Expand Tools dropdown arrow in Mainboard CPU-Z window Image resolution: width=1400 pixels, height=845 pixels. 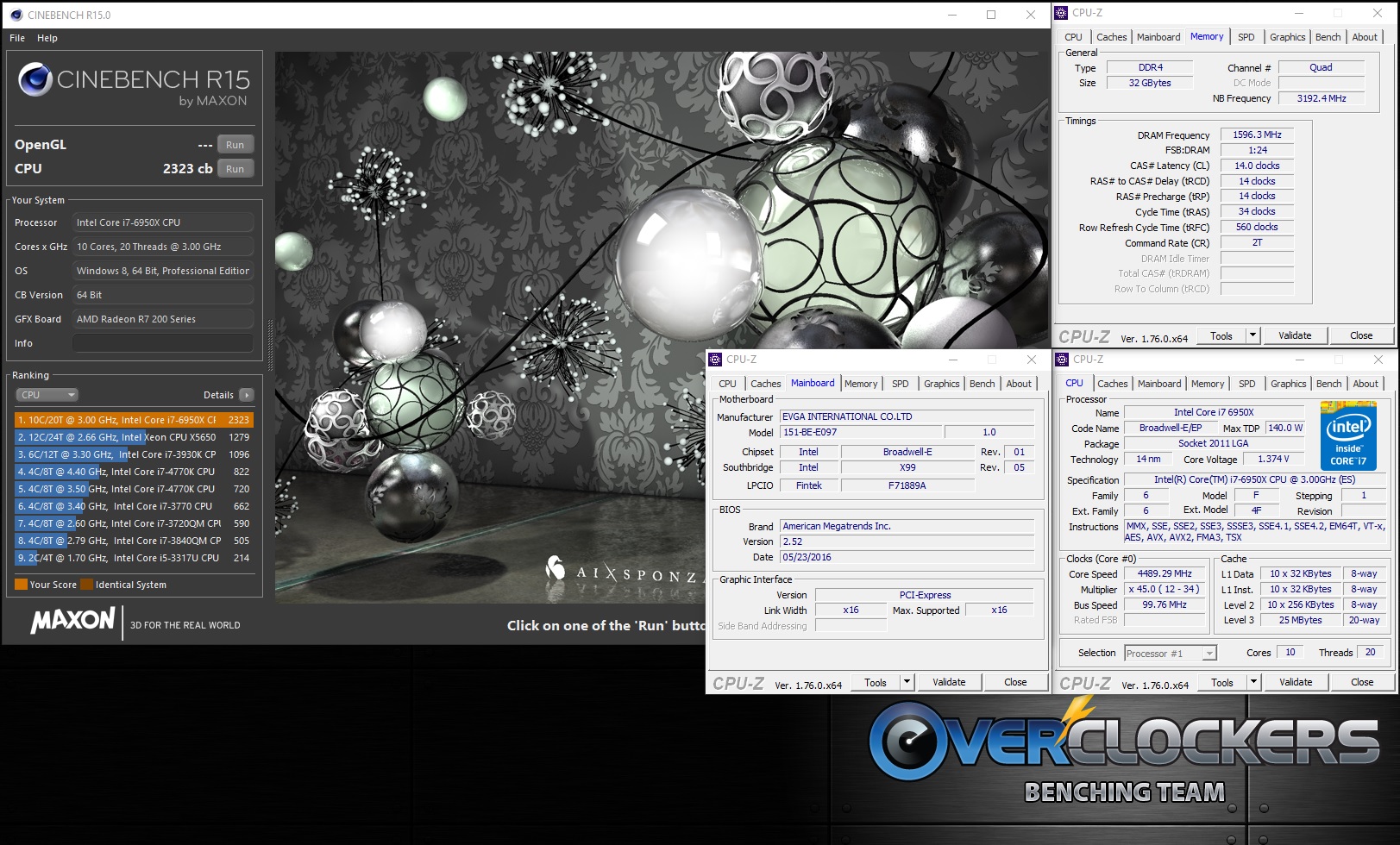click(x=907, y=683)
